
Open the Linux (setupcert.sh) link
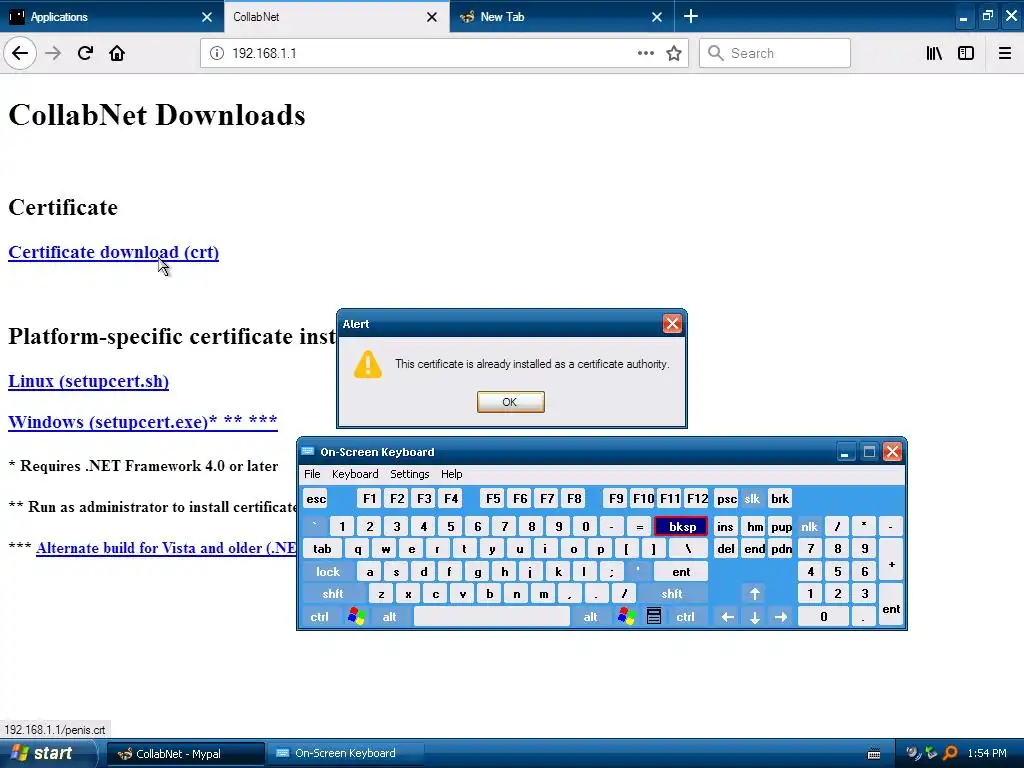point(88,381)
